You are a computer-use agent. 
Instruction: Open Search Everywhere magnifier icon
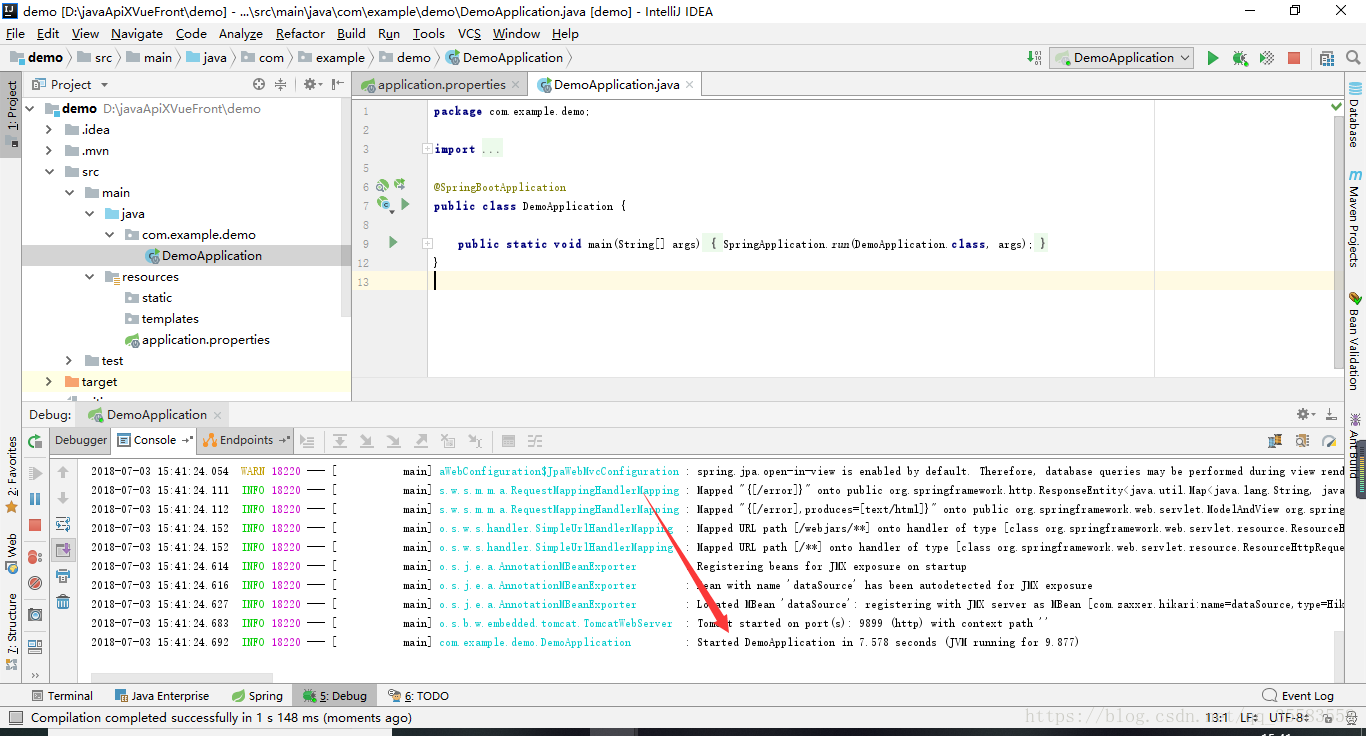click(x=1351, y=58)
